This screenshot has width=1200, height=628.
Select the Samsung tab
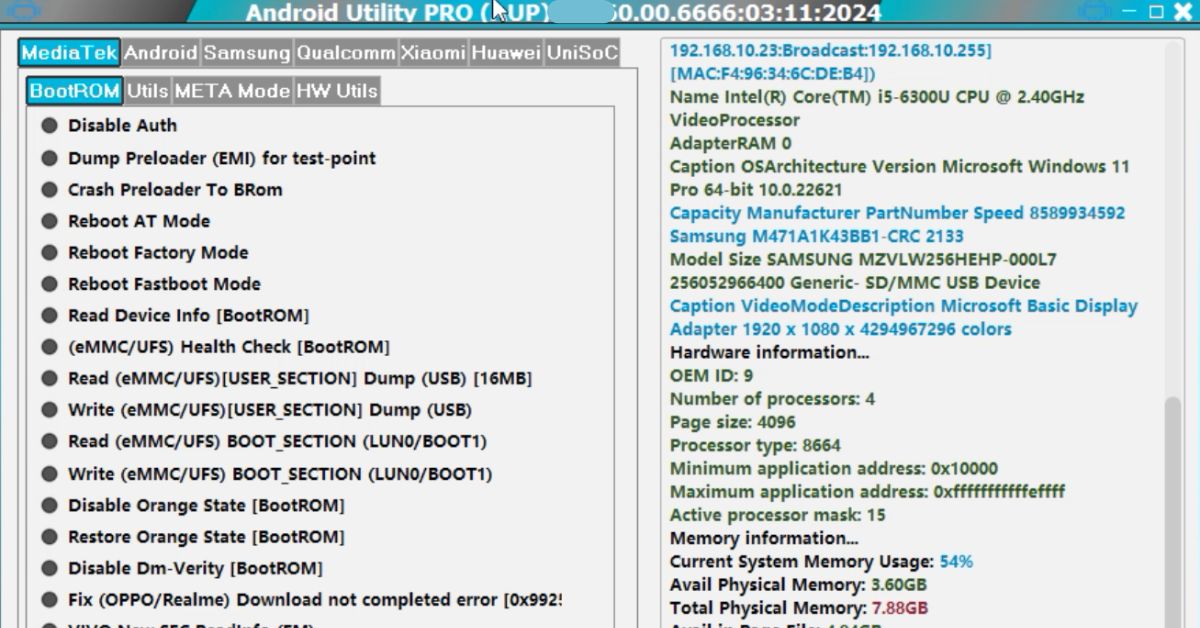(247, 53)
